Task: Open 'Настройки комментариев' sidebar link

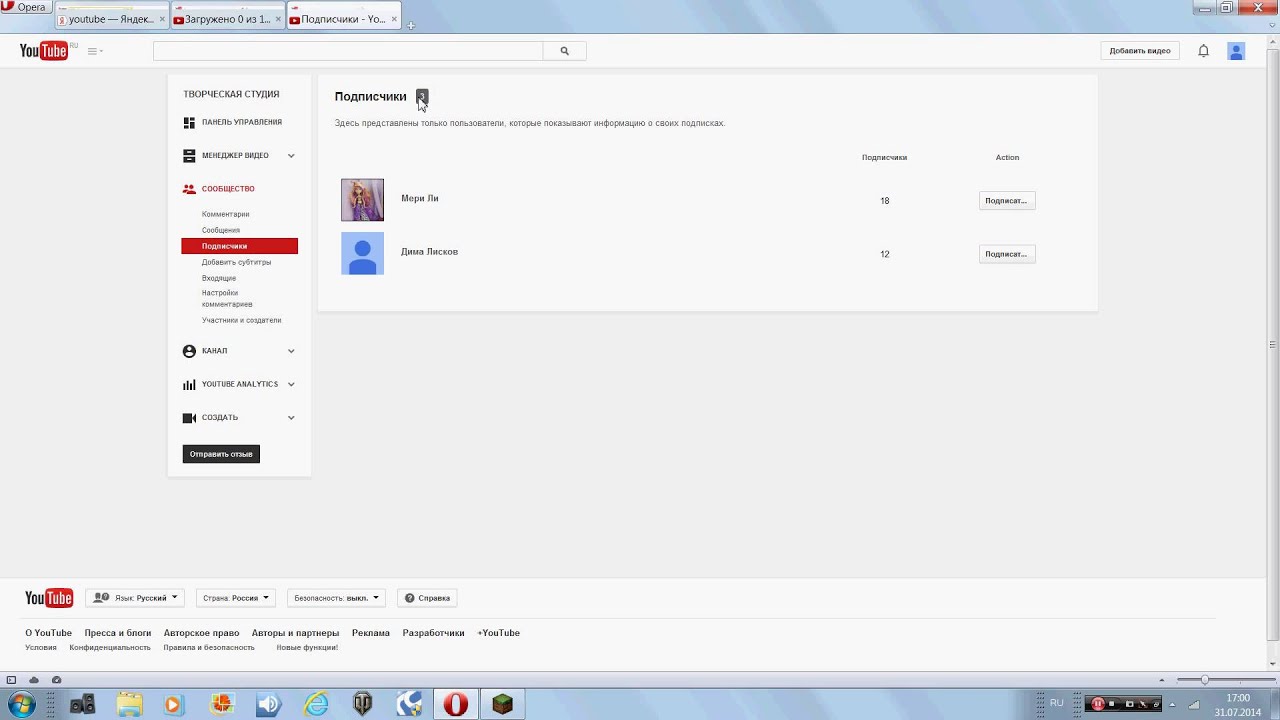Action: [x=227, y=298]
